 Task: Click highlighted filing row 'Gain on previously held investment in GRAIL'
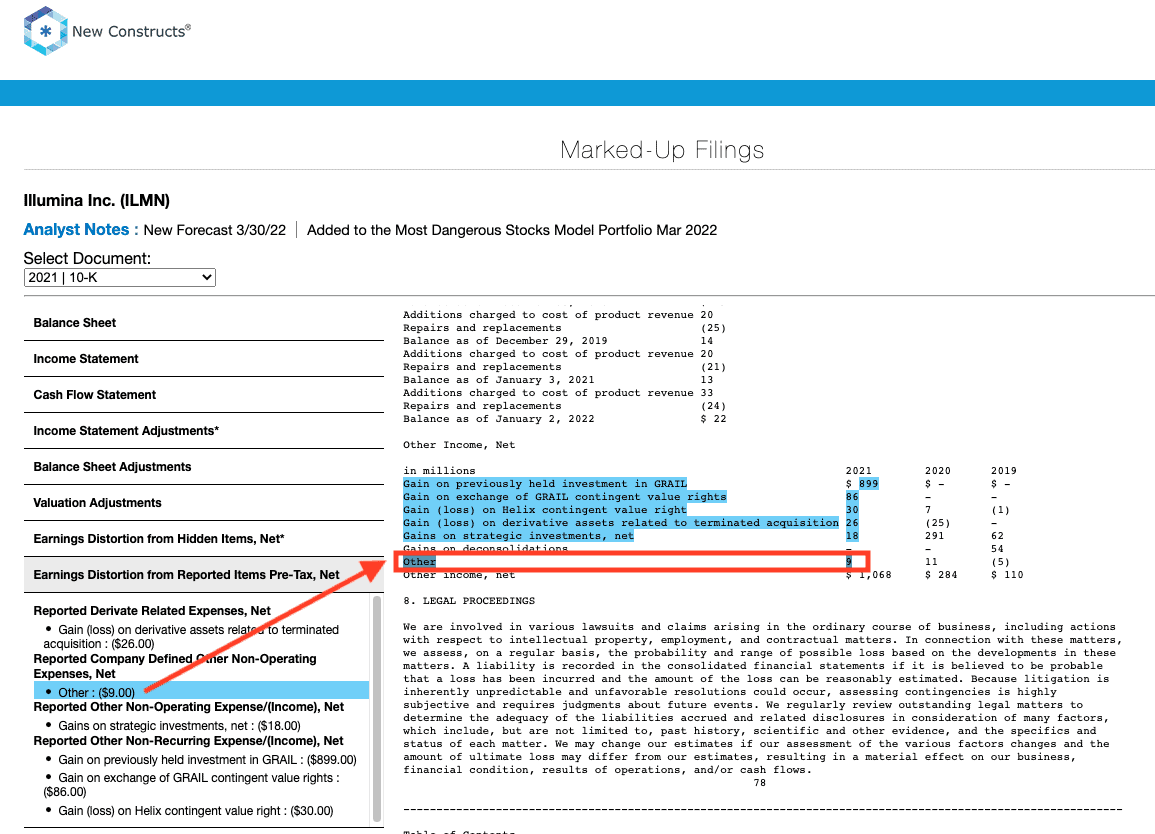coord(544,484)
